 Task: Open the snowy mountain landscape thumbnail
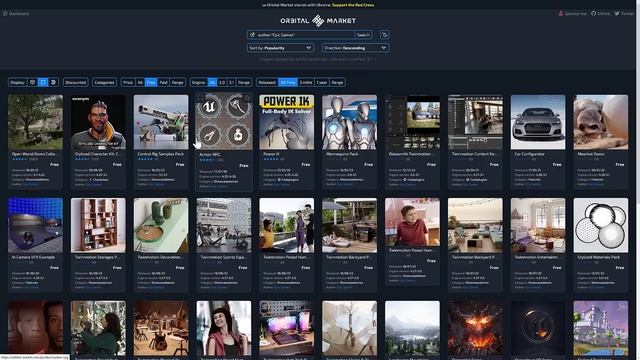[x=412, y=328]
